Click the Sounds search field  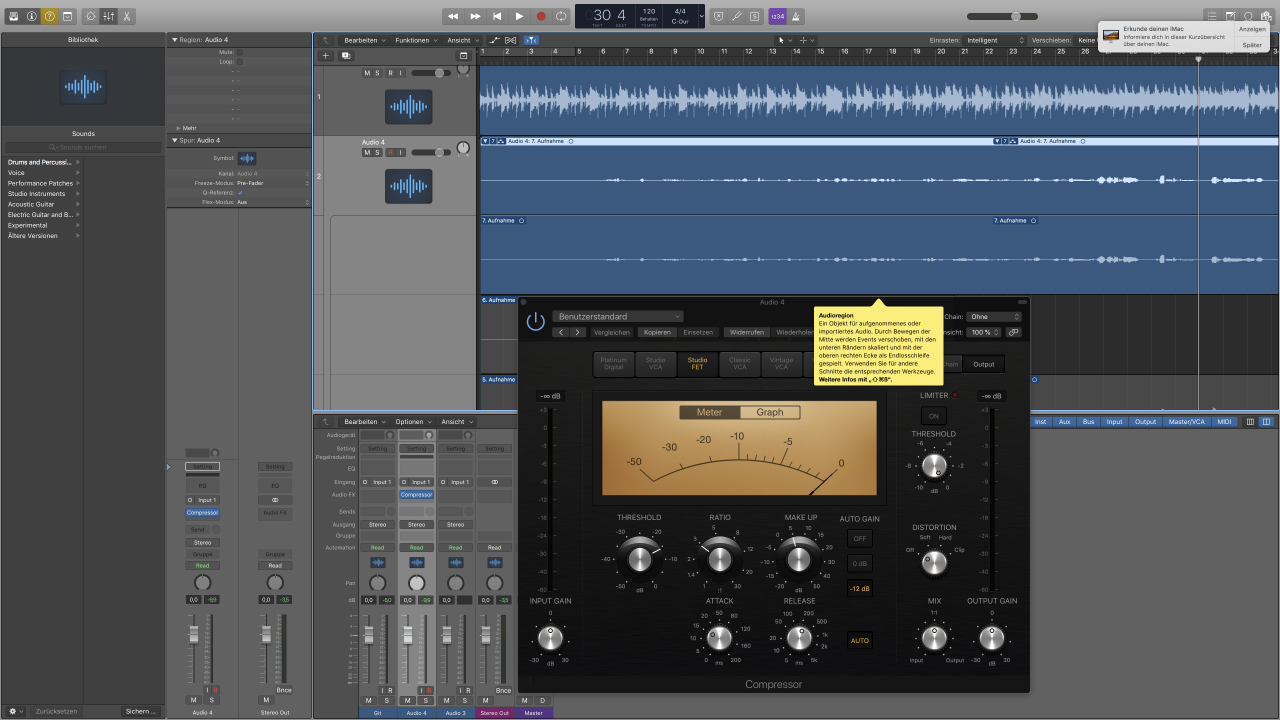[x=83, y=147]
